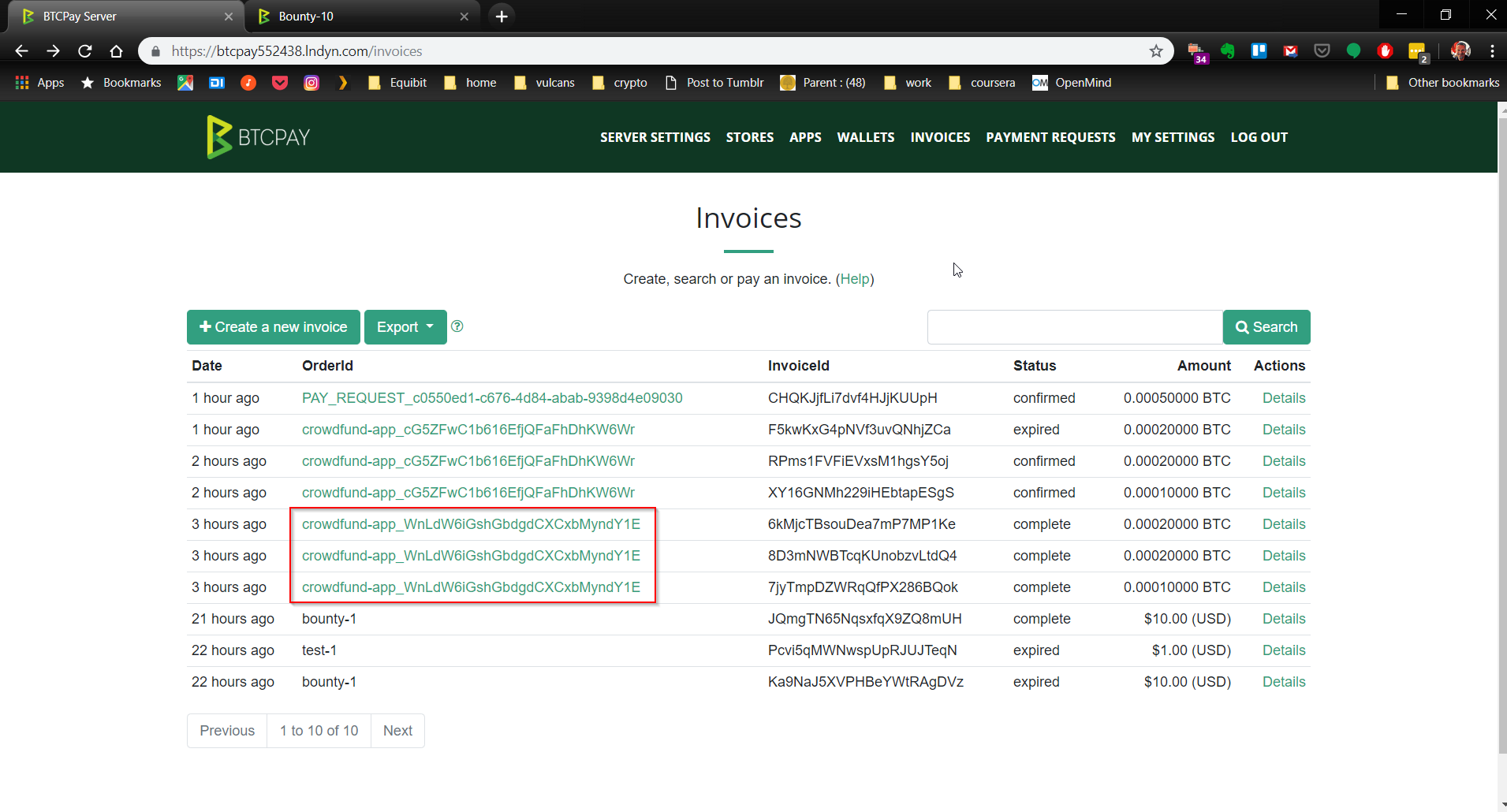Open order link for invoice 6kMjcTBsouDea7mP7MP1Ke
Image resolution: width=1507 pixels, height=812 pixels.
pos(471,524)
